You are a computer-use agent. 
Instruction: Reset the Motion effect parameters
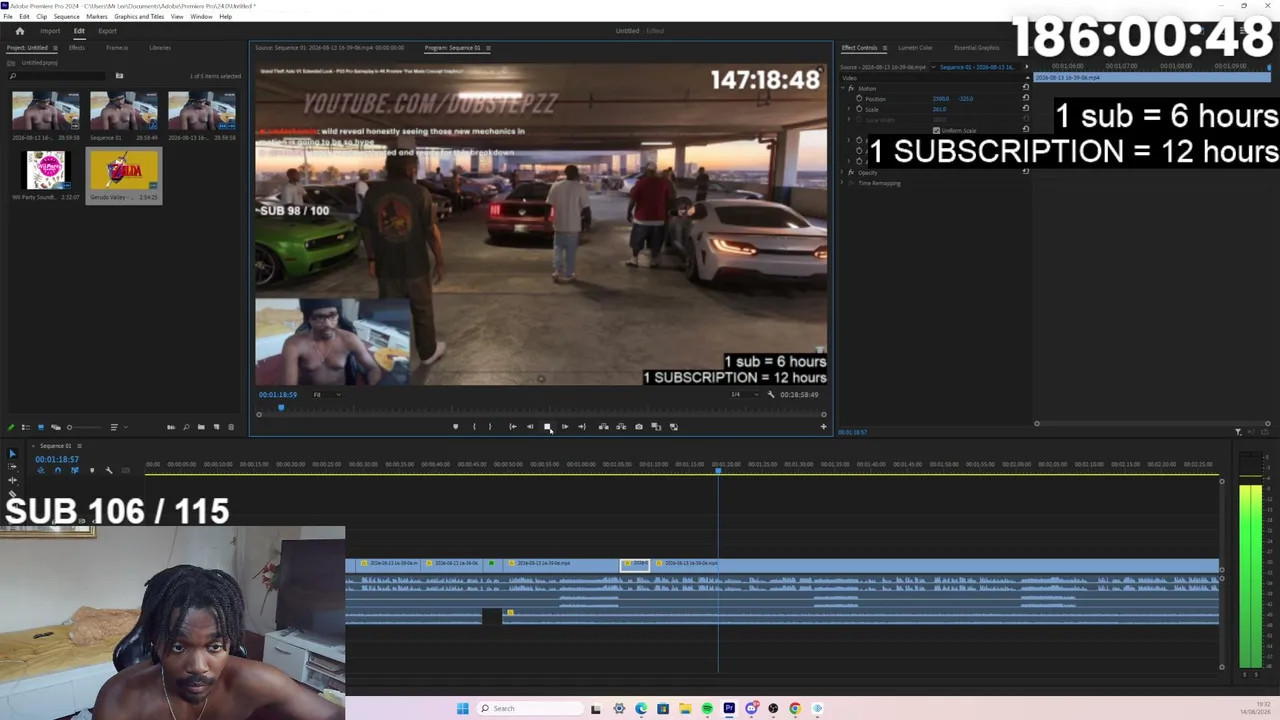click(x=1025, y=88)
